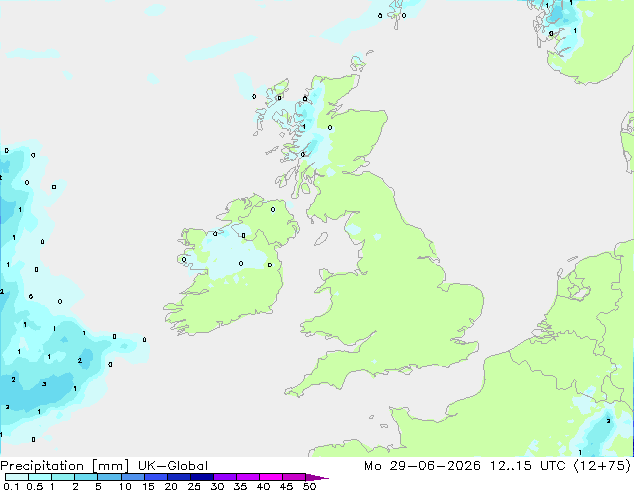This screenshot has height=490, width=634.
Task: Select legend swatch between 10 and 15
Action: coord(132,477)
